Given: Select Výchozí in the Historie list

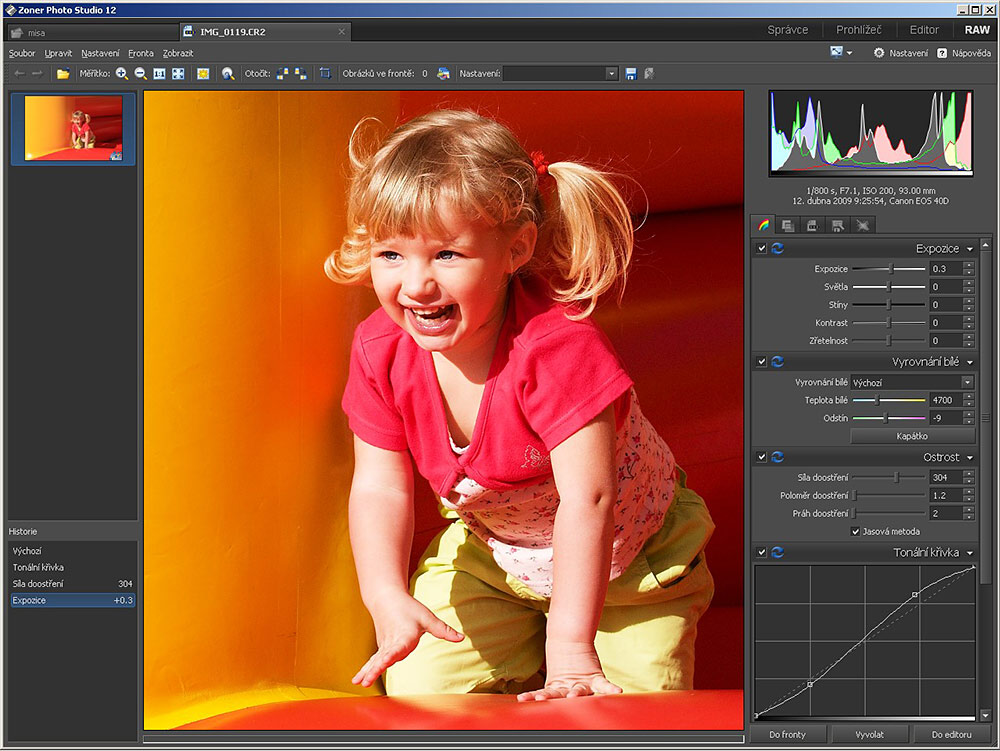Looking at the screenshot, I should pos(73,551).
